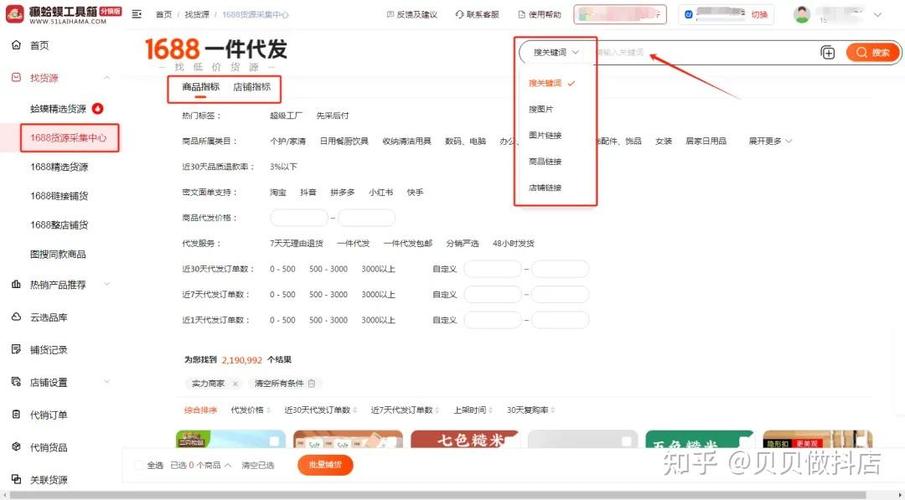Tick checkbox on first product thumbnail

(x=275, y=442)
